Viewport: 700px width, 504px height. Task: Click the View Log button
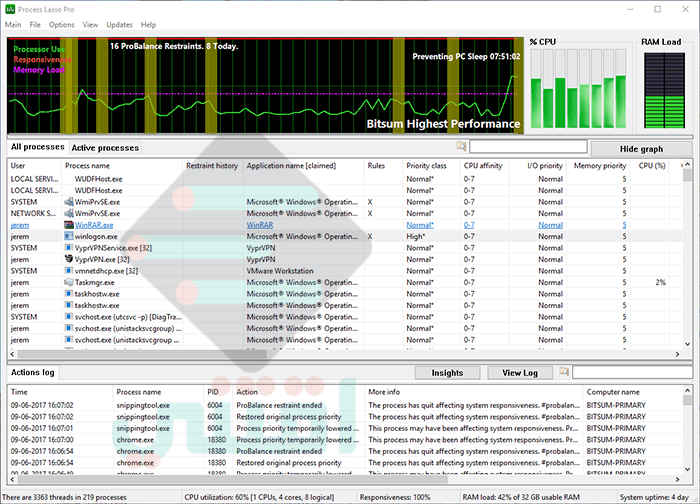(x=520, y=373)
